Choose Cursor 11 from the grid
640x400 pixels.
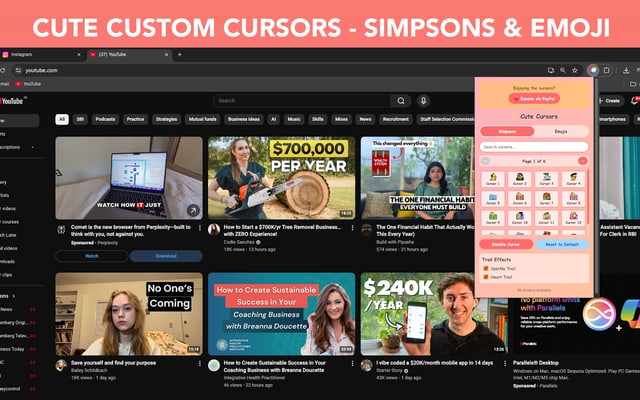[x=547, y=218]
